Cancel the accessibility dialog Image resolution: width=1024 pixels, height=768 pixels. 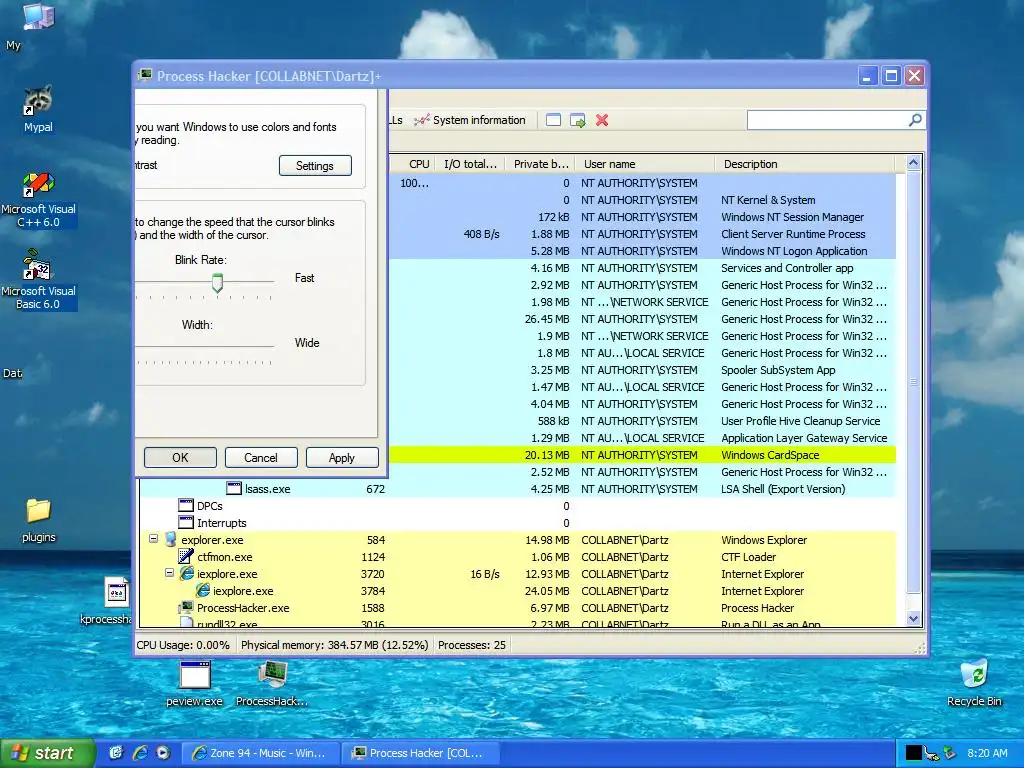click(x=261, y=458)
